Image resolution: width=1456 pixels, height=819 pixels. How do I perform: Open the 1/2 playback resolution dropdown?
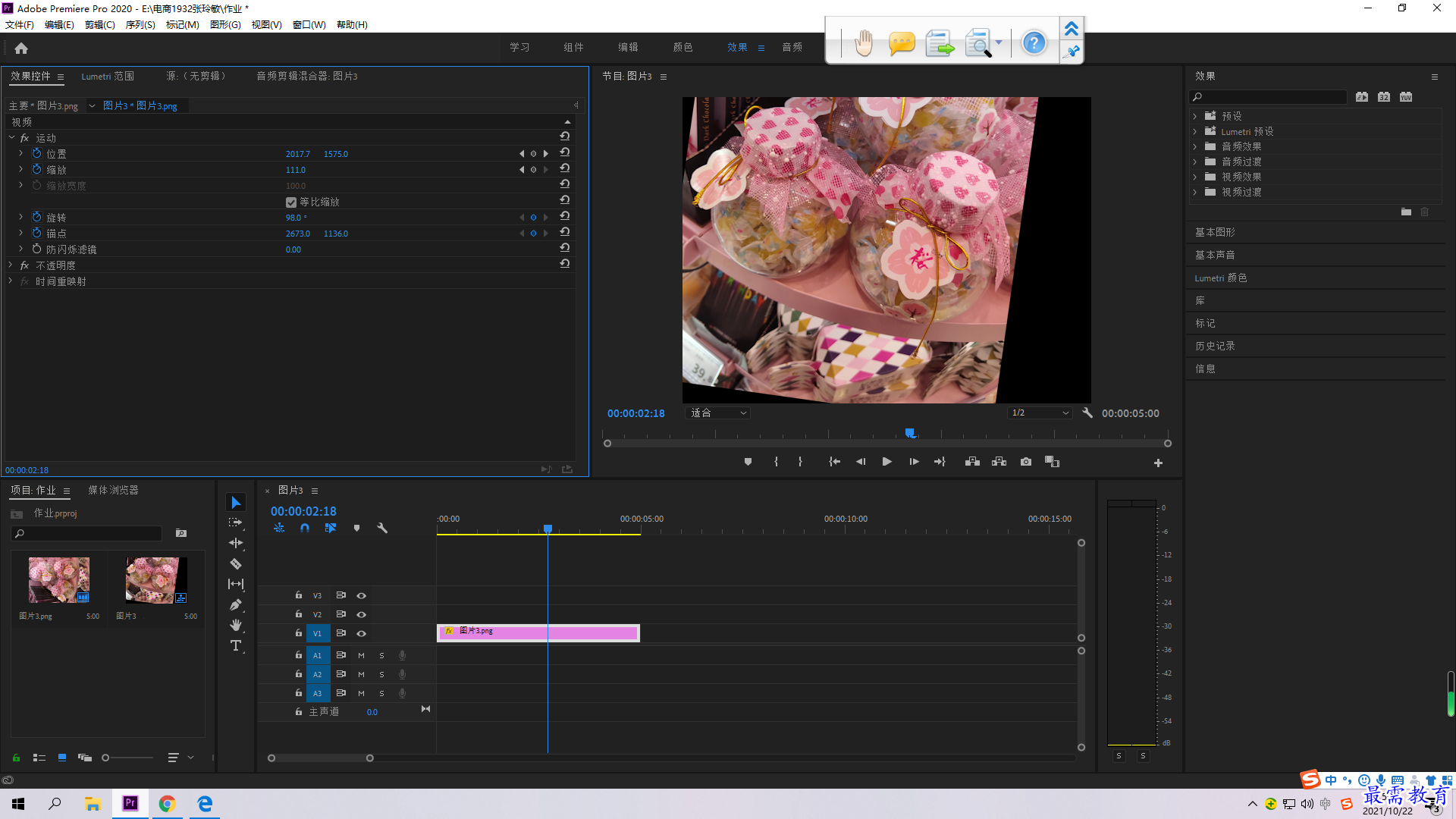pos(1040,413)
